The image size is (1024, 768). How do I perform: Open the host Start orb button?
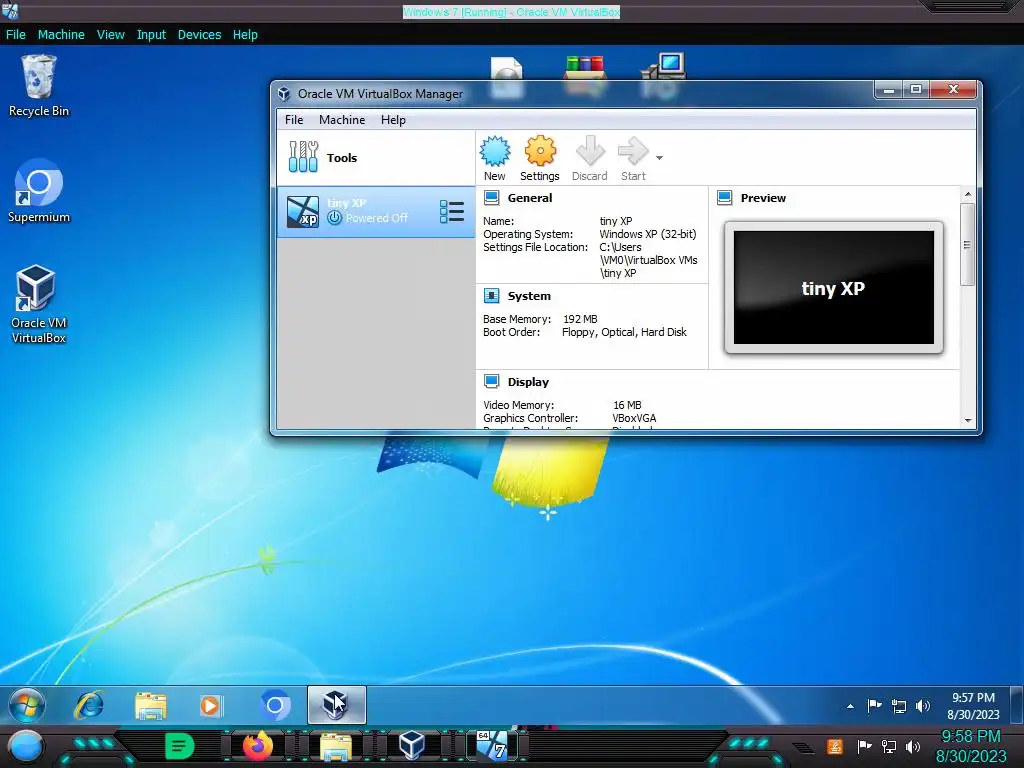pyautogui.click(x=25, y=746)
